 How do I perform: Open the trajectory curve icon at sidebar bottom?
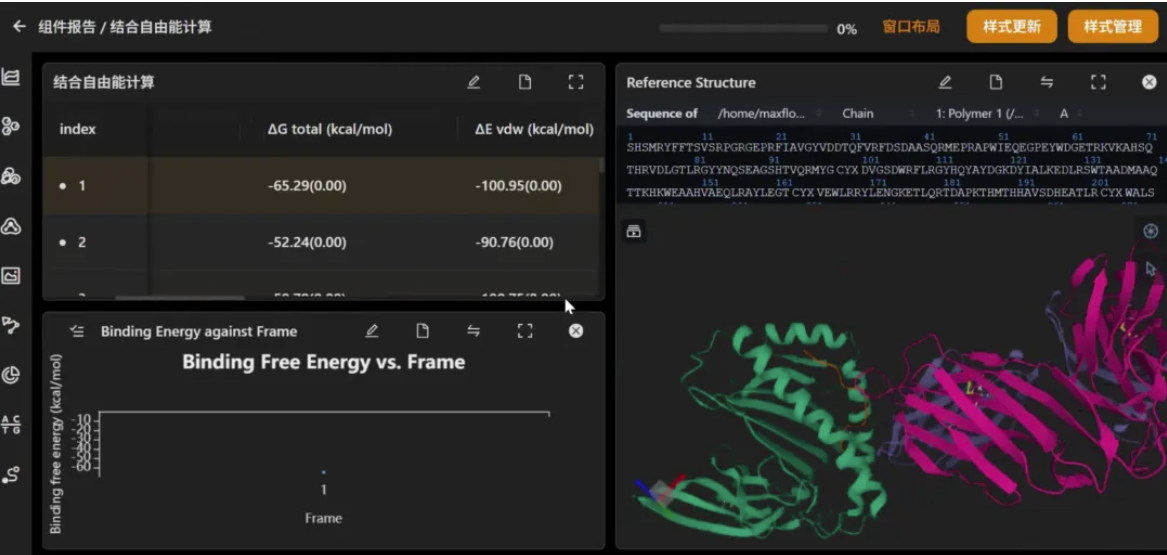pos(10,475)
